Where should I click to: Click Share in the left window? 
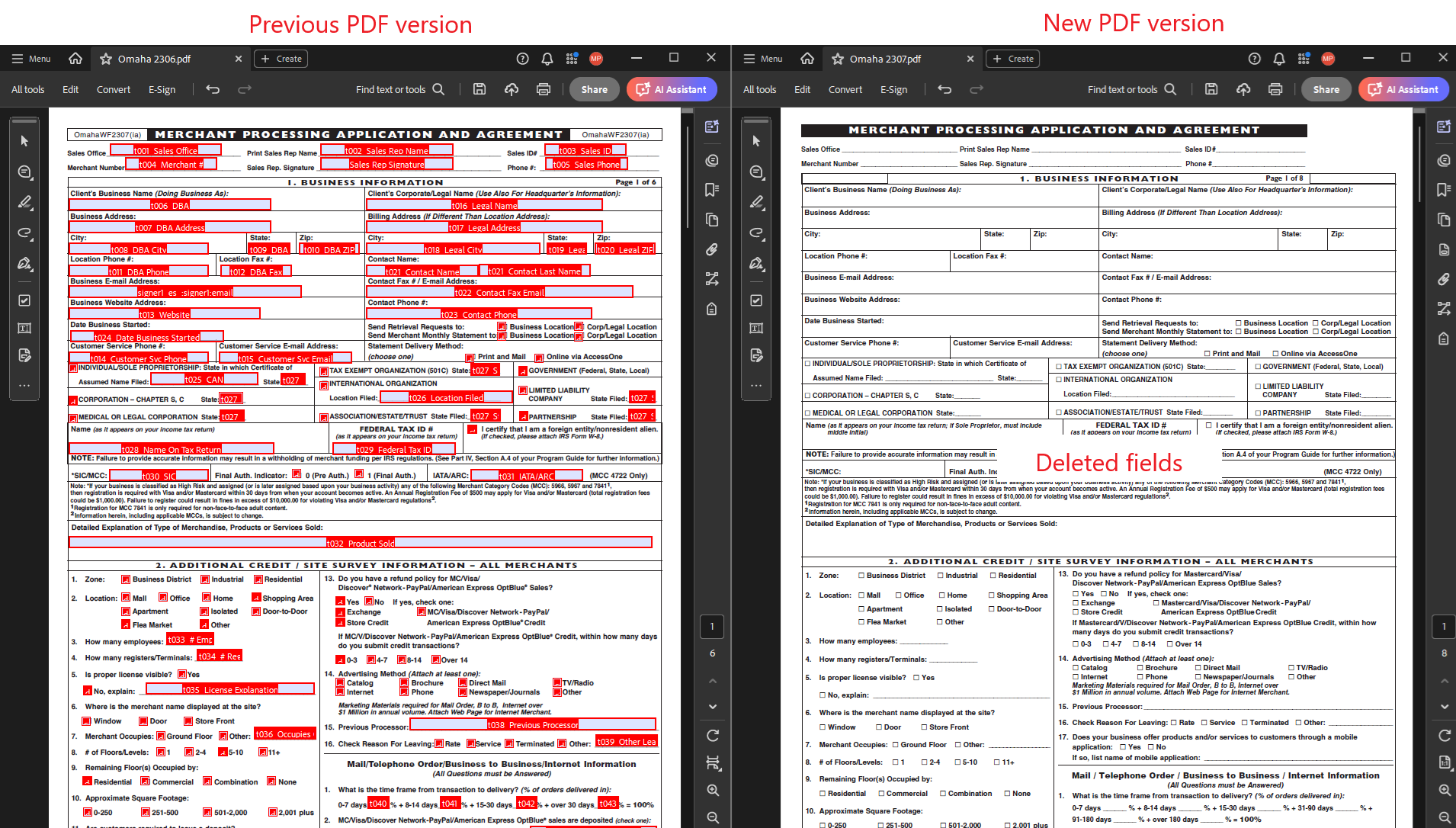click(x=594, y=89)
